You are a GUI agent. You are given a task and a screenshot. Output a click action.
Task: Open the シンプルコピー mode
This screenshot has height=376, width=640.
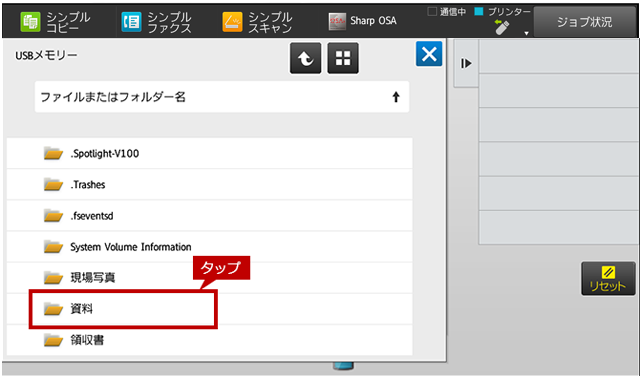click(x=55, y=22)
